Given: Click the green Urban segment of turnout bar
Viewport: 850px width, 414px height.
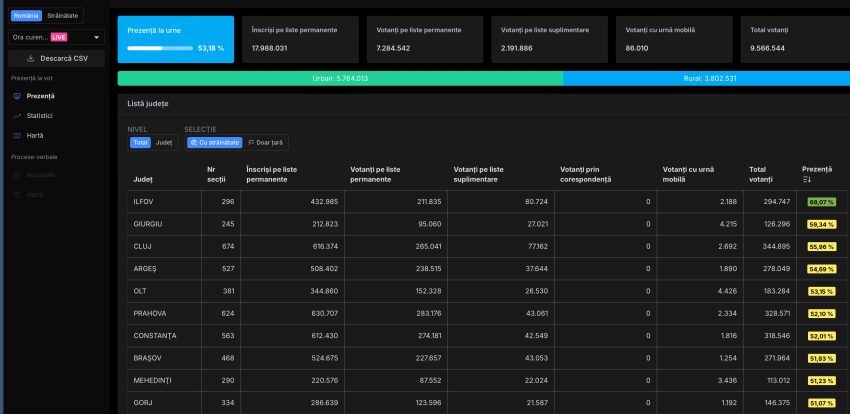Looking at the screenshot, I should [340, 78].
